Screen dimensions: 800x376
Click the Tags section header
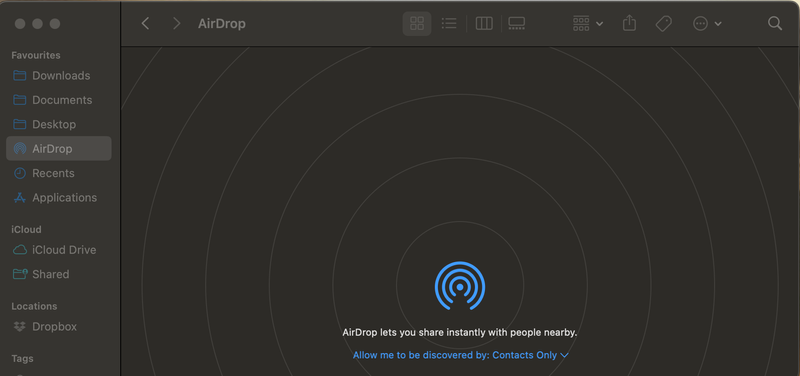tap(22, 359)
